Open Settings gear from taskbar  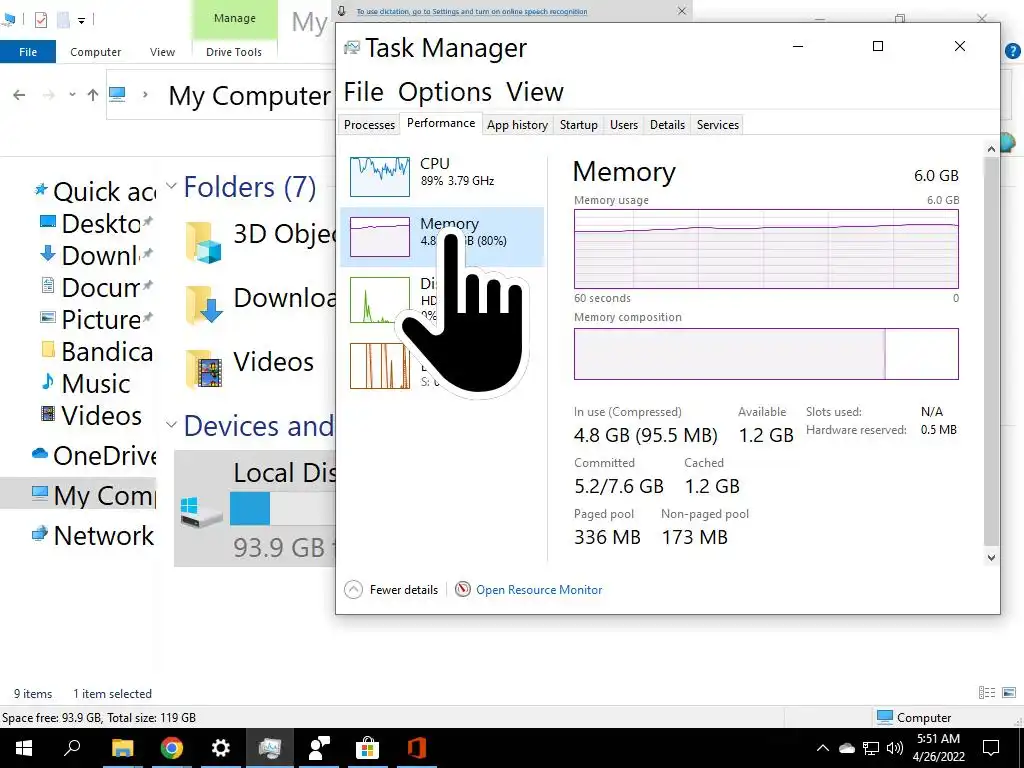221,748
